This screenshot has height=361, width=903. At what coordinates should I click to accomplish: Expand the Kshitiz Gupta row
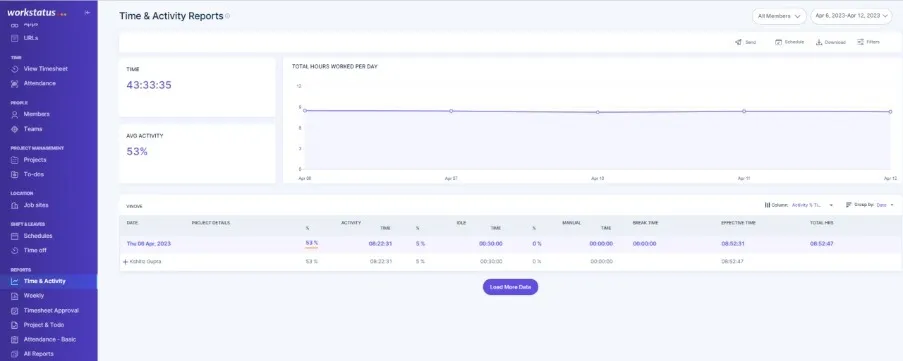(126, 261)
